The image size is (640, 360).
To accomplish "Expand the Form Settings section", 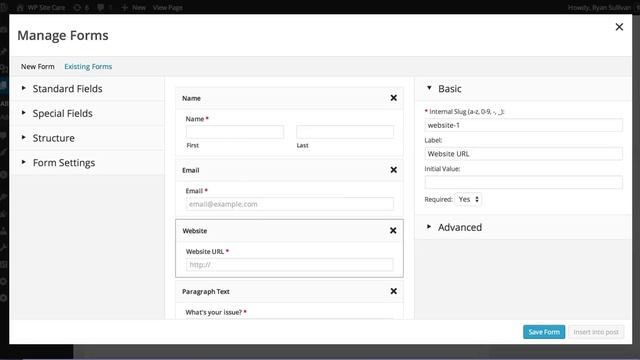I will pyautogui.click(x=87, y=162).
